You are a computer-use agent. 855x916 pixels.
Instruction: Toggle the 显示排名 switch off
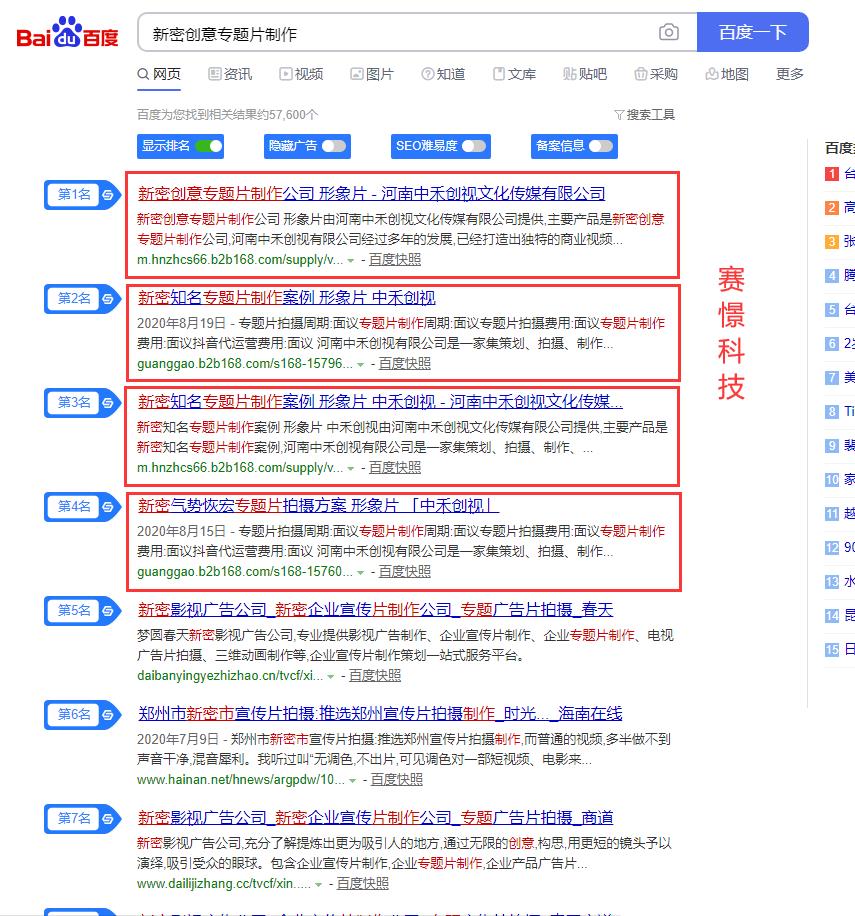click(x=209, y=145)
